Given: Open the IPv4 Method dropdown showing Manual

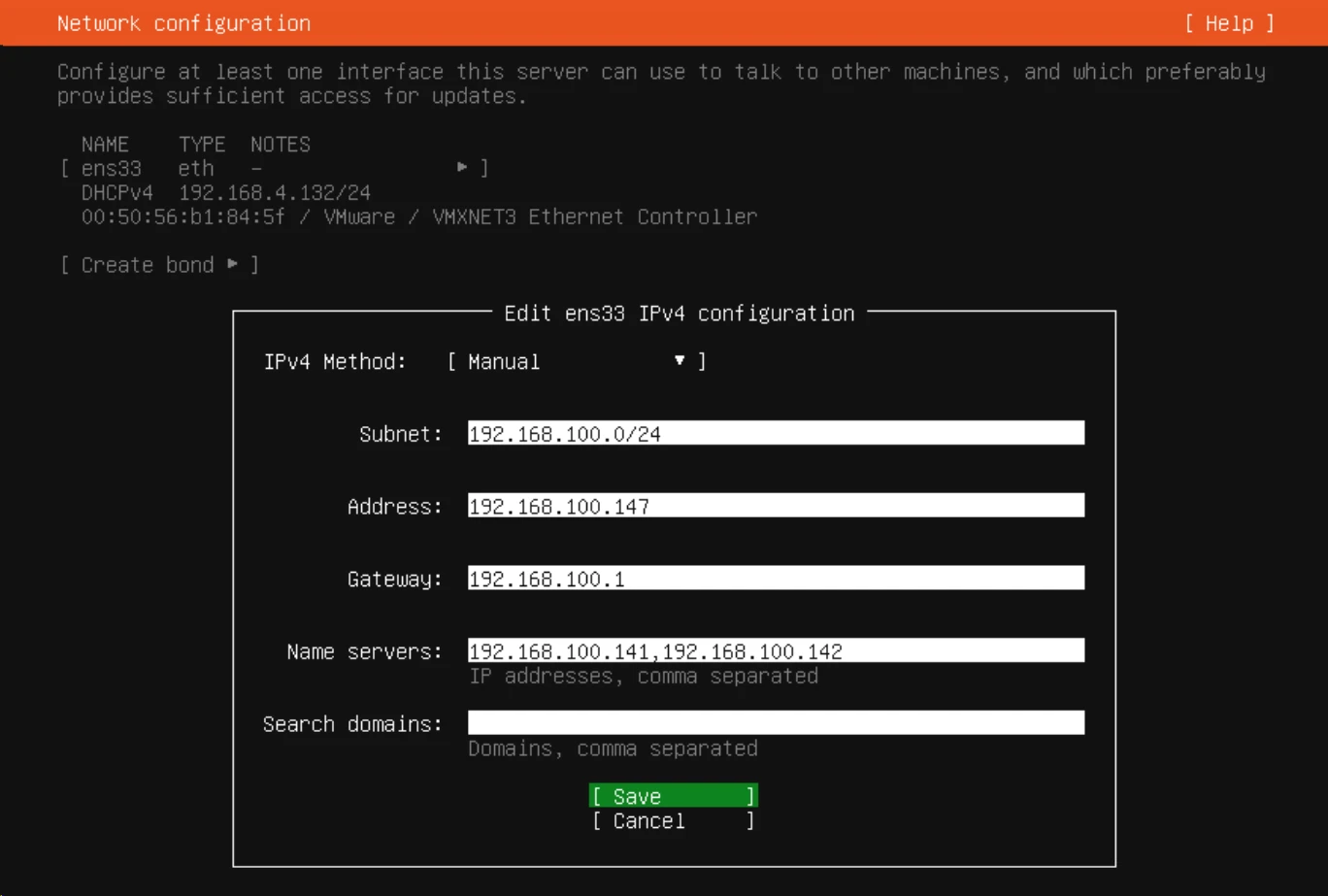Looking at the screenshot, I should (577, 362).
